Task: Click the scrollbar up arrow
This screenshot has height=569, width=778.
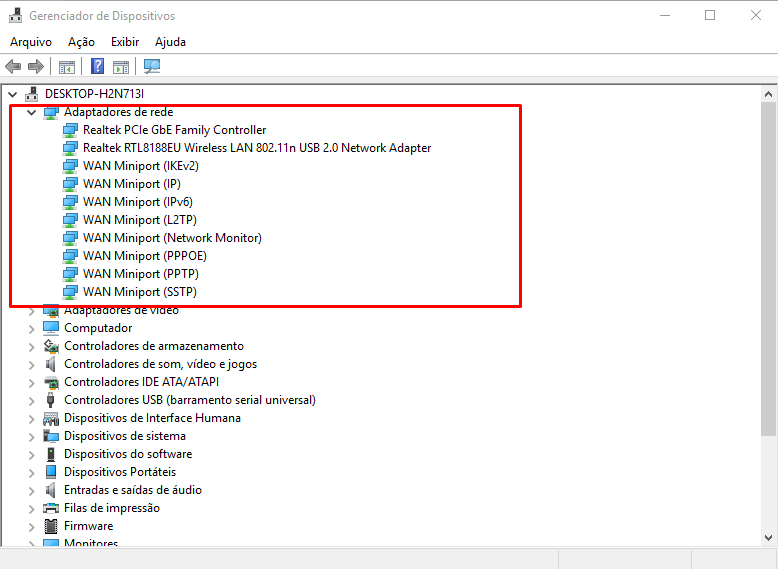Action: click(x=768, y=94)
